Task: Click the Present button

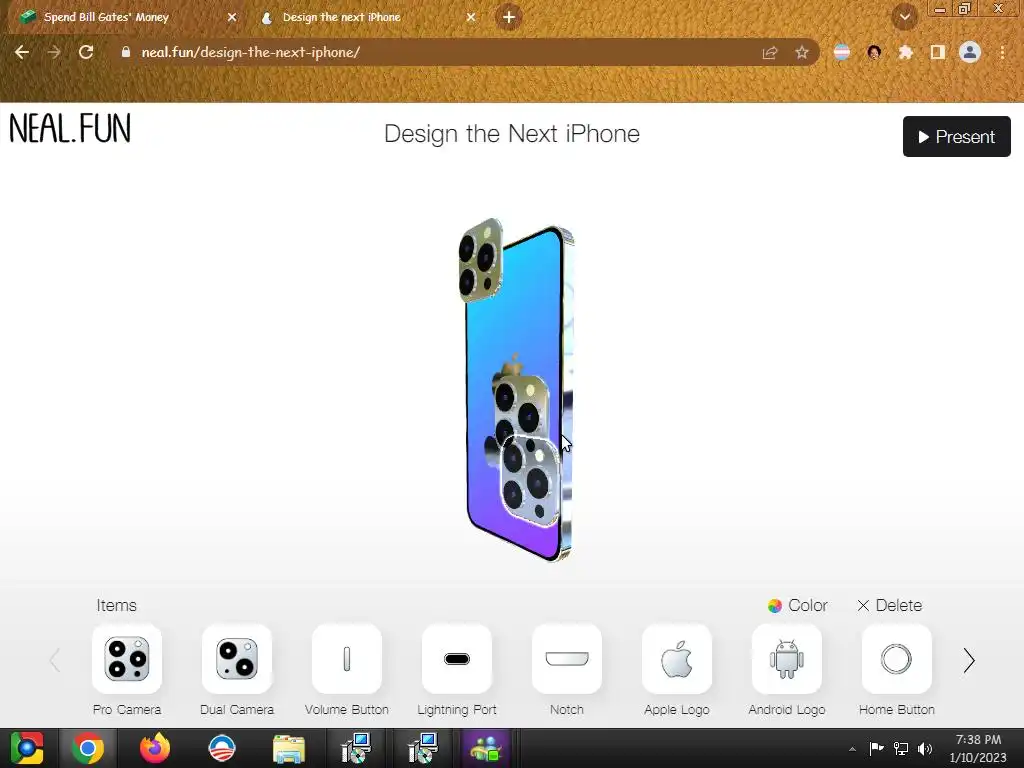Action: pos(957,136)
